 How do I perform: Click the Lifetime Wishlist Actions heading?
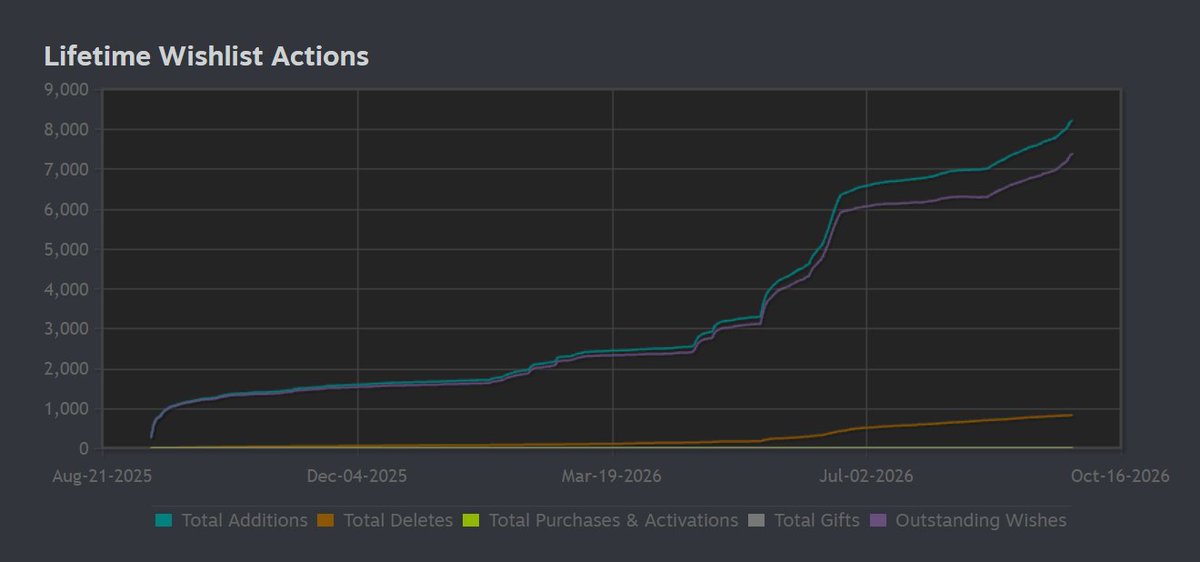[x=207, y=56]
